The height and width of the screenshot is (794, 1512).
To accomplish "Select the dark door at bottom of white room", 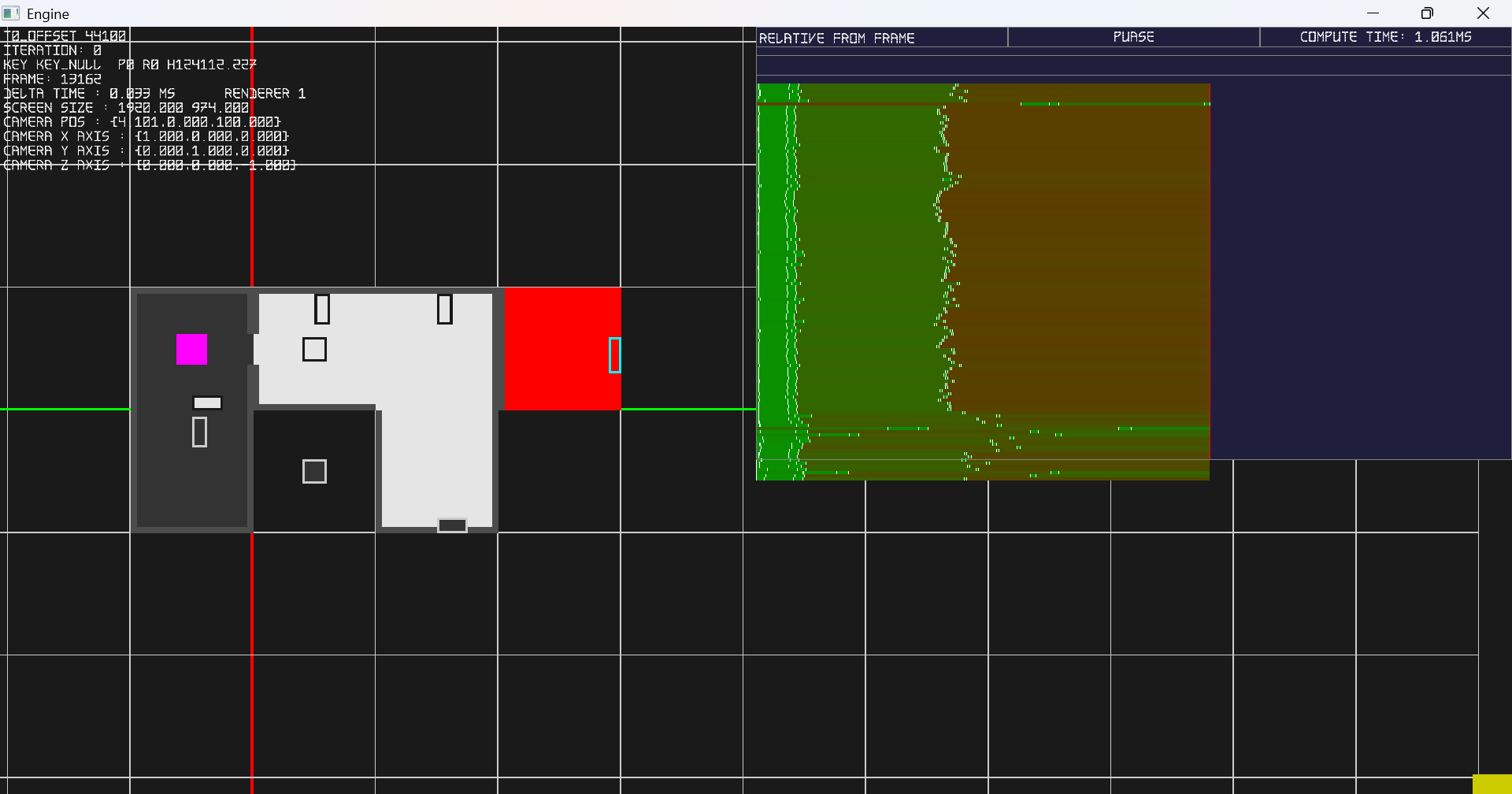I will pyautogui.click(x=452, y=525).
